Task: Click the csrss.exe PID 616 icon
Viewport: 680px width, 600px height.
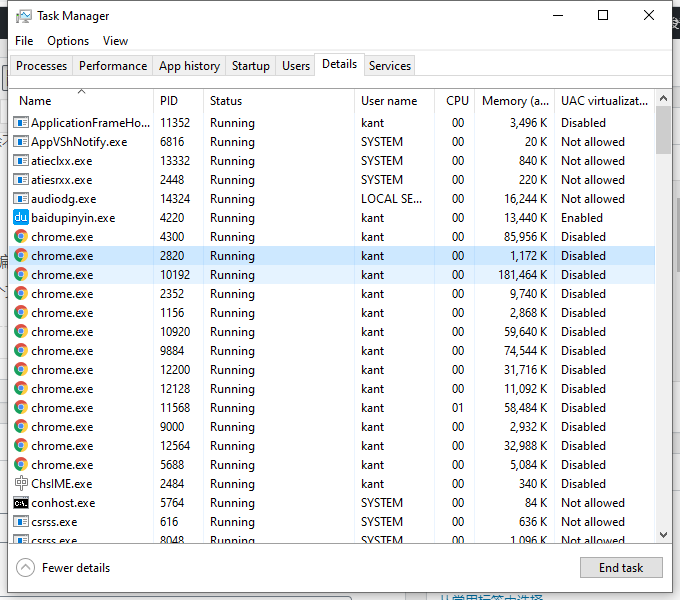Action: [21, 522]
